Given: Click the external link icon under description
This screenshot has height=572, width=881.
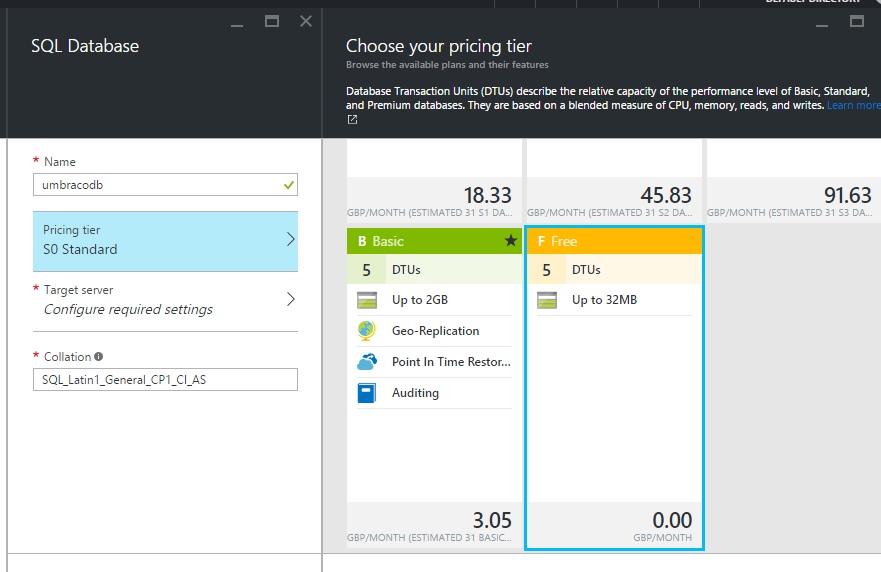Looking at the screenshot, I should [x=352, y=119].
